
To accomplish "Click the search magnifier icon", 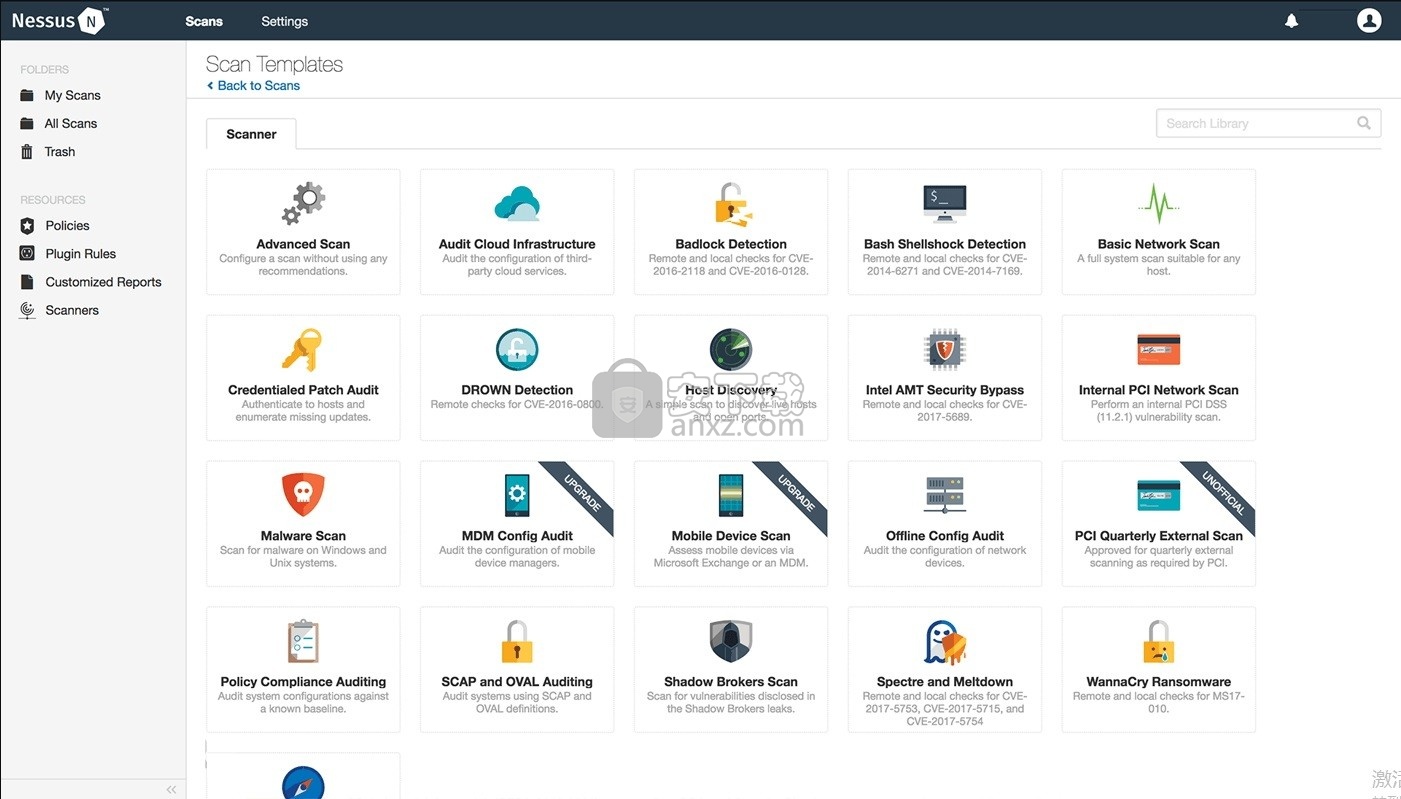I will point(1364,123).
